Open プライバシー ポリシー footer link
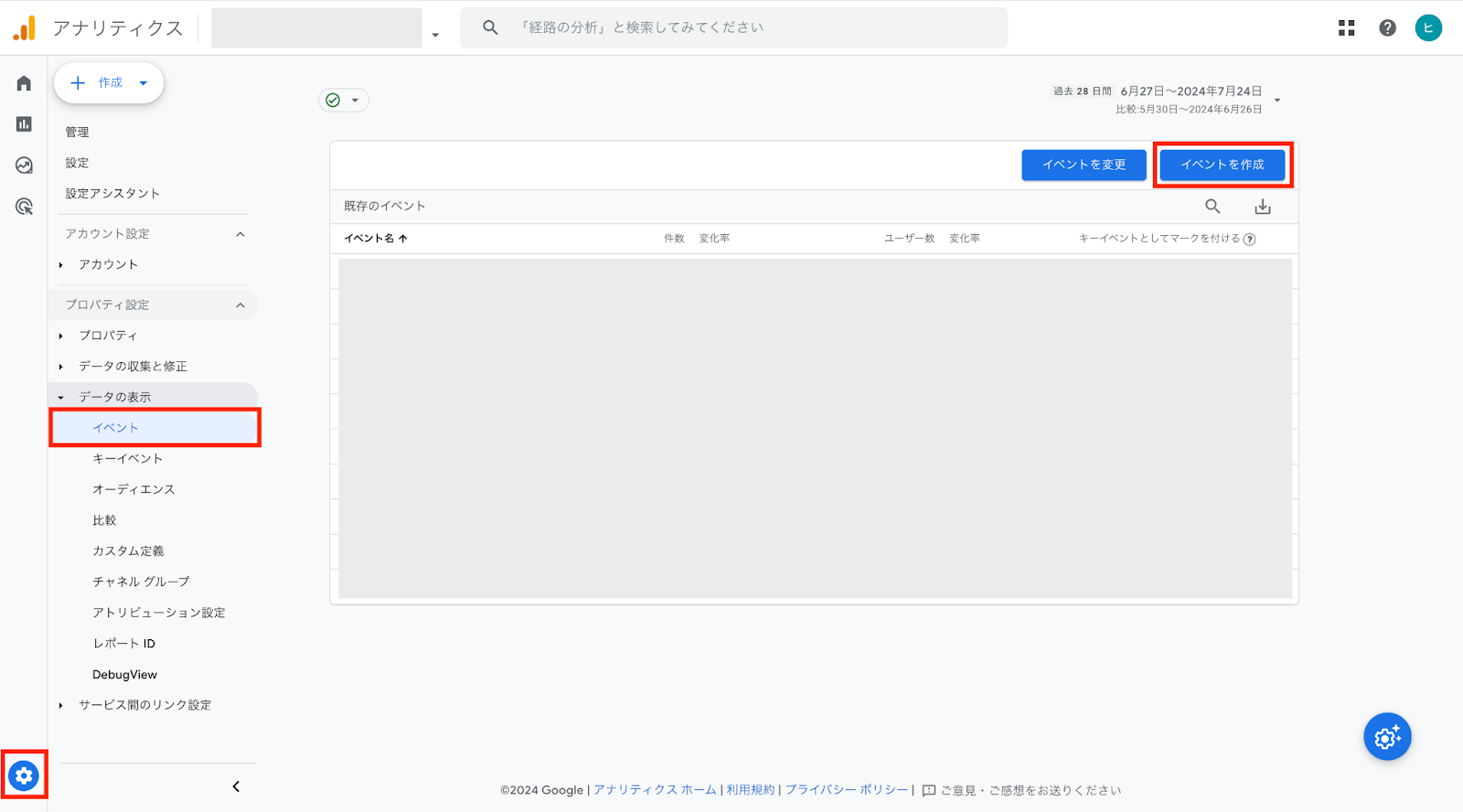The width and height of the screenshot is (1463, 812). [847, 790]
